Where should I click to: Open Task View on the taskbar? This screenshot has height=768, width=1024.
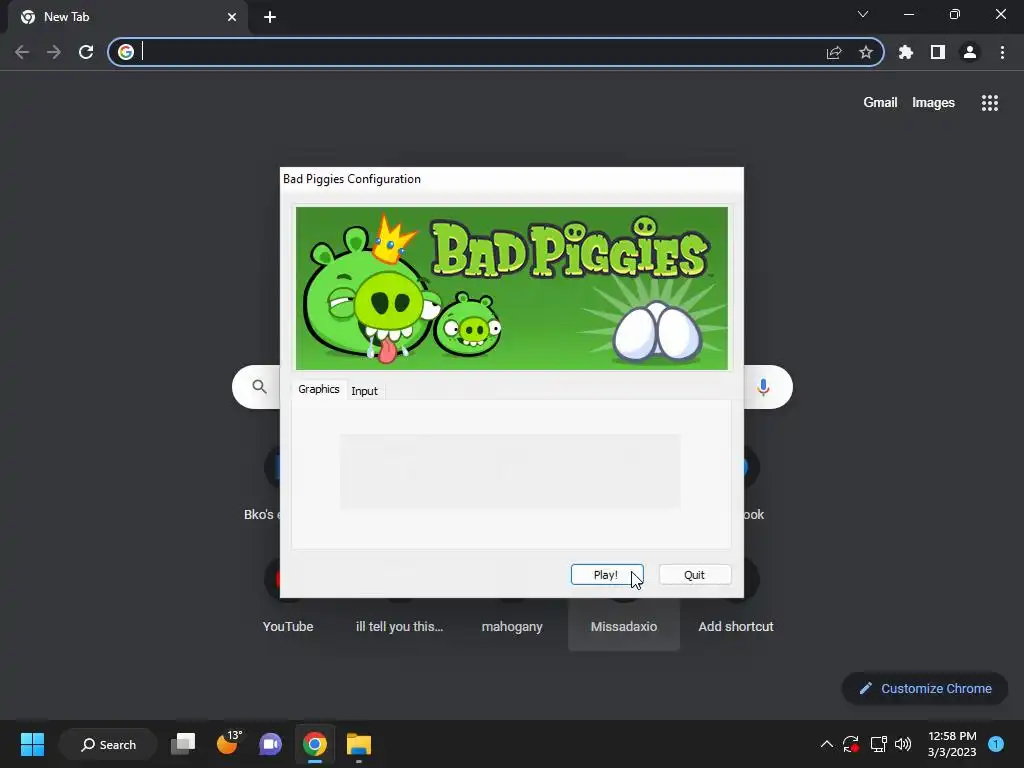click(183, 744)
